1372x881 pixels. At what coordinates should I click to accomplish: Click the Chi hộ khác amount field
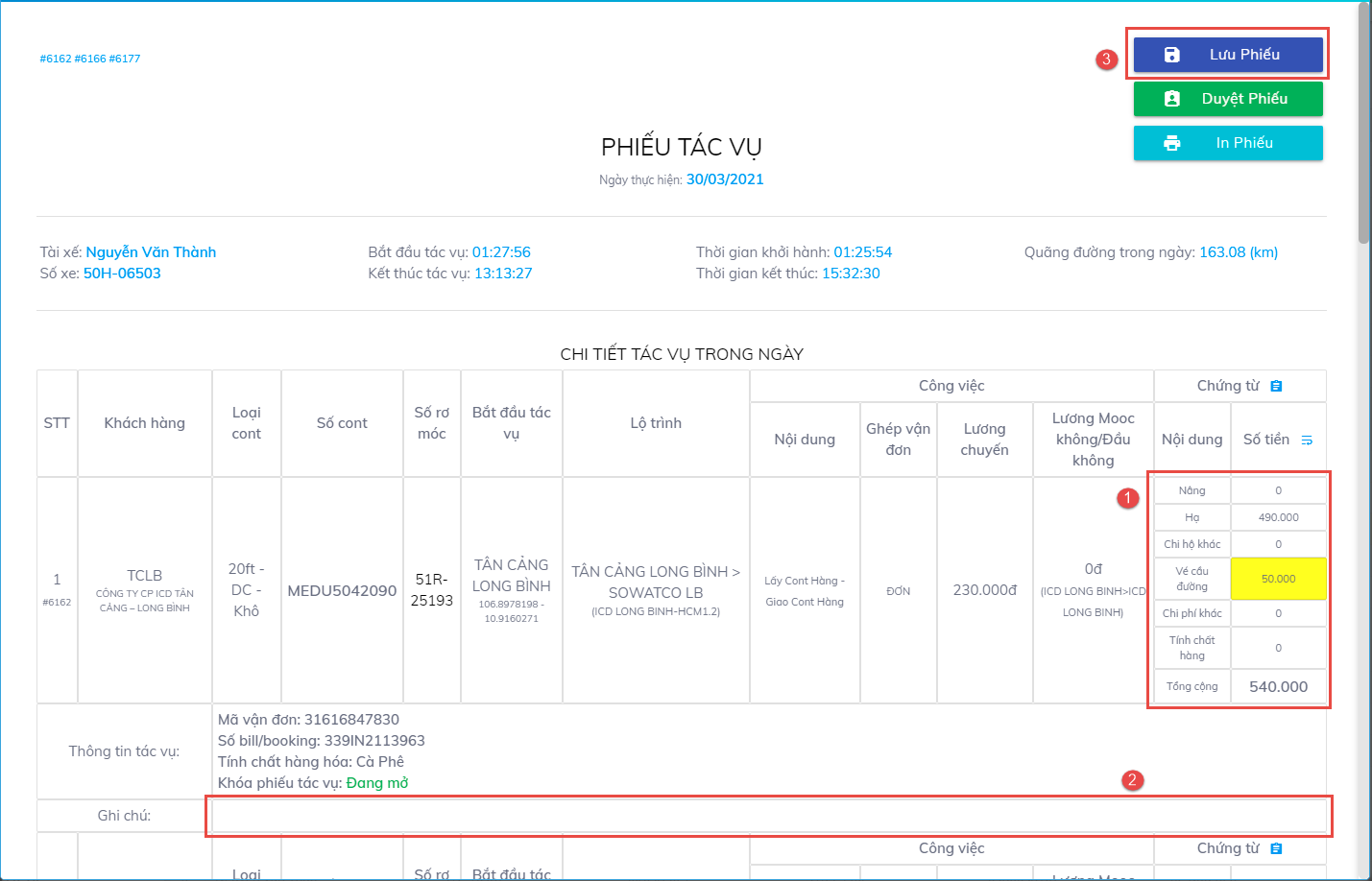pyautogui.click(x=1278, y=544)
